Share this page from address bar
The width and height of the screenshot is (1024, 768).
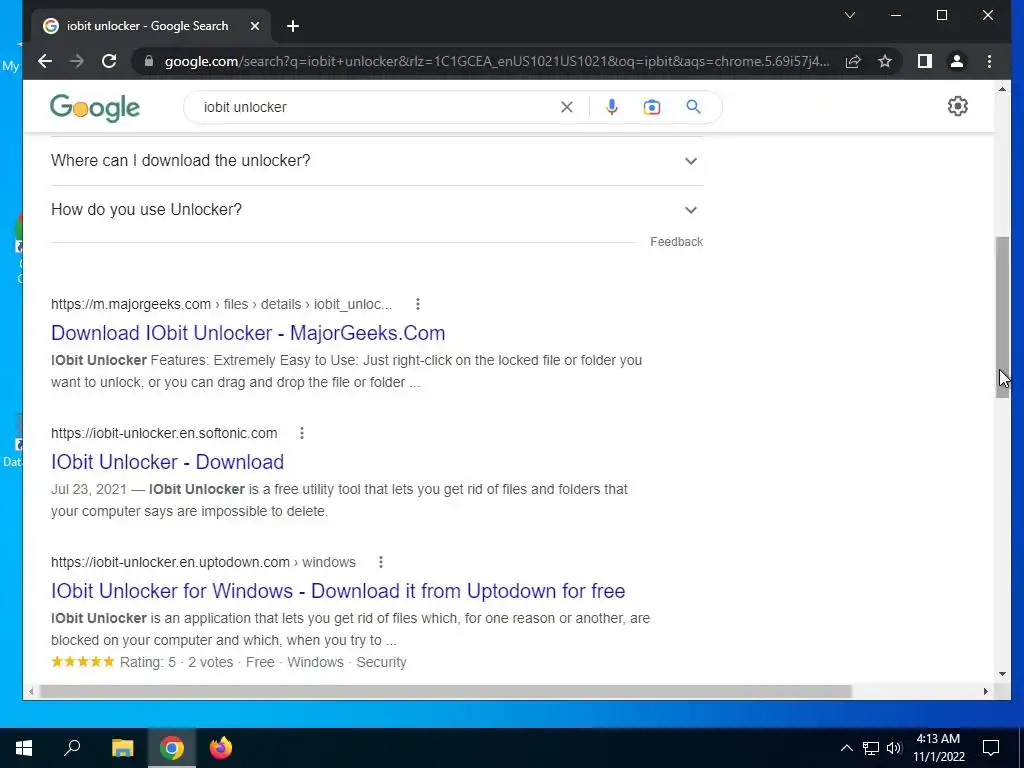coord(853,61)
